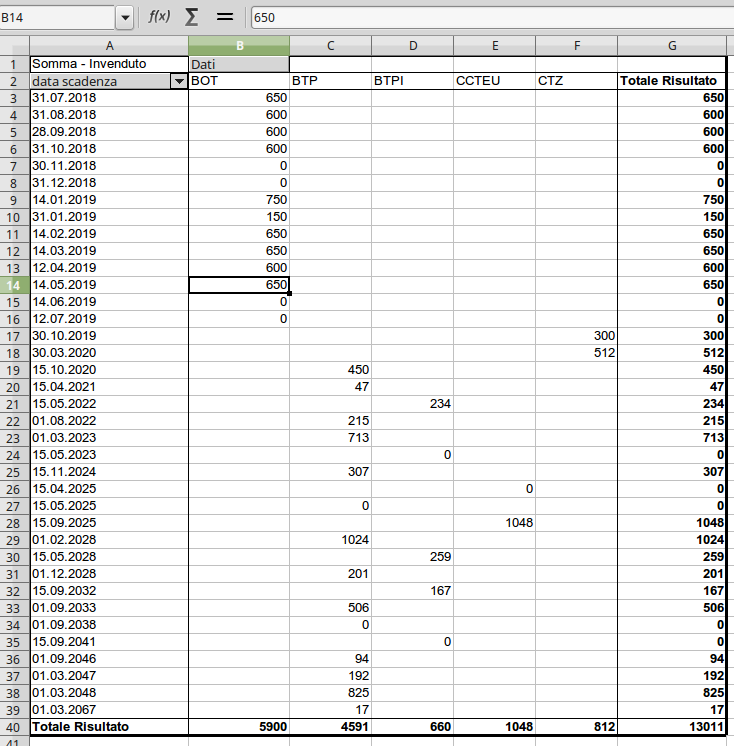Click the BTPI total 660
This screenshot has width=734, height=746.
pos(412,726)
